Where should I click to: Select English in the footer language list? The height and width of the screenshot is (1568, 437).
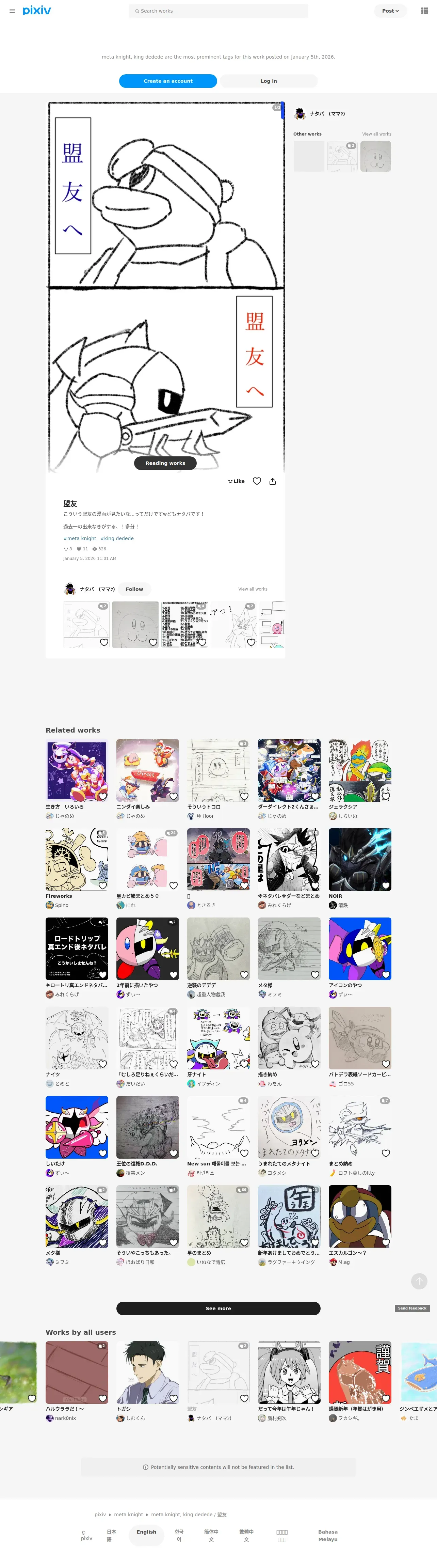146,1532
